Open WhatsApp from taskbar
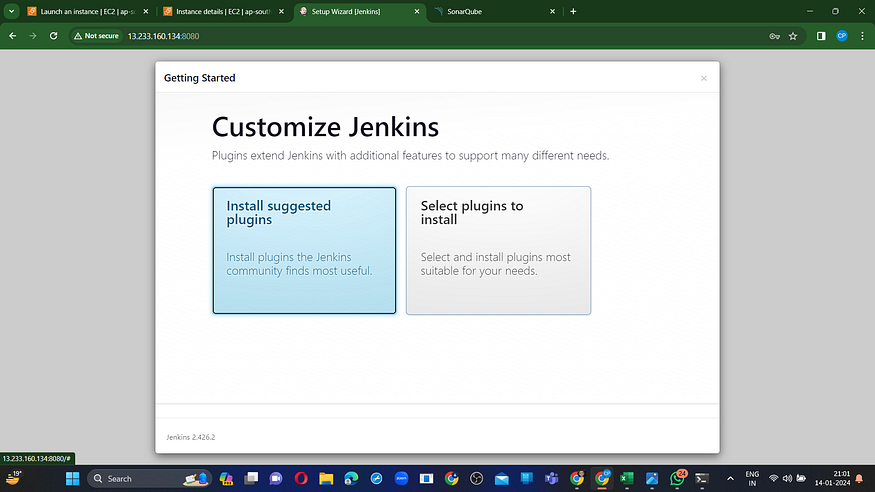 (677, 479)
